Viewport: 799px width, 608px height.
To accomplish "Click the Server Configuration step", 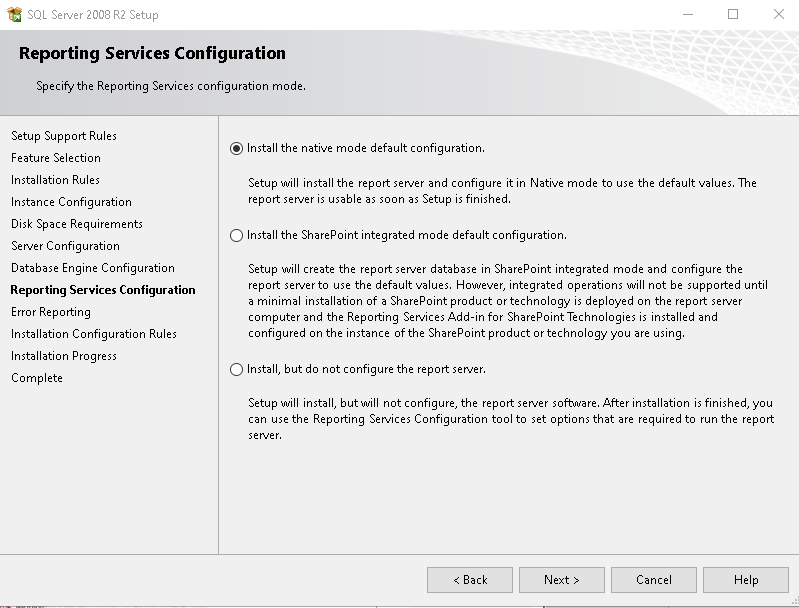I will [65, 246].
